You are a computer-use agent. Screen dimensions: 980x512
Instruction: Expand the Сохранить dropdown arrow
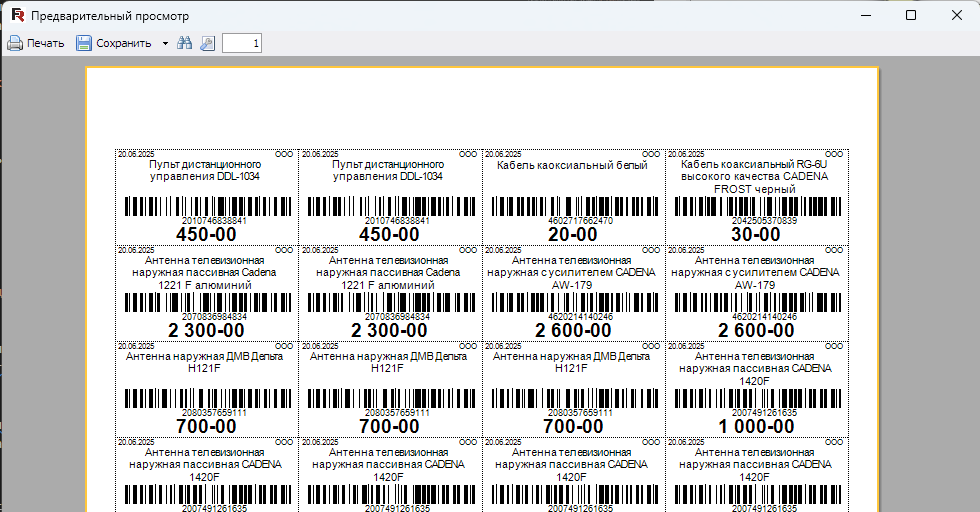coord(165,43)
